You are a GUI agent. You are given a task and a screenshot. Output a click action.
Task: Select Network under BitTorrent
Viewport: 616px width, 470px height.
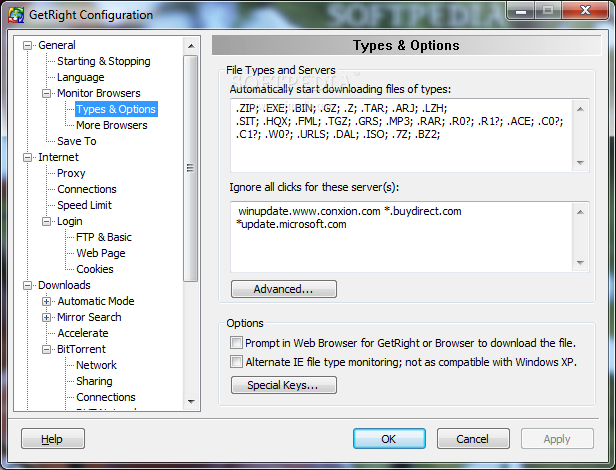[x=96, y=365]
